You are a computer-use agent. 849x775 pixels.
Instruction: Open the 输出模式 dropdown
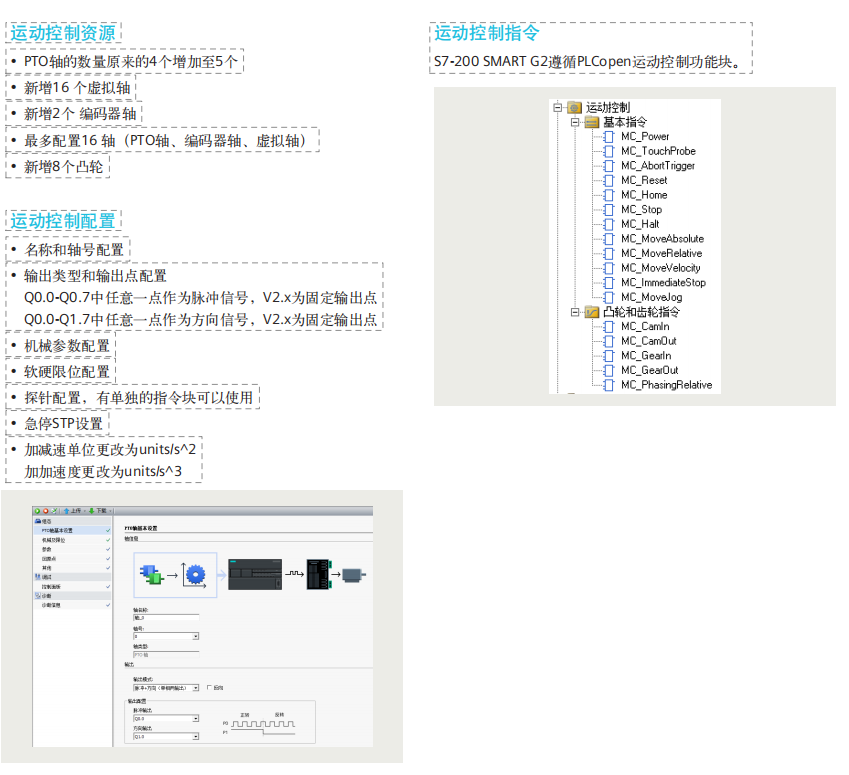pyautogui.click(x=195, y=688)
